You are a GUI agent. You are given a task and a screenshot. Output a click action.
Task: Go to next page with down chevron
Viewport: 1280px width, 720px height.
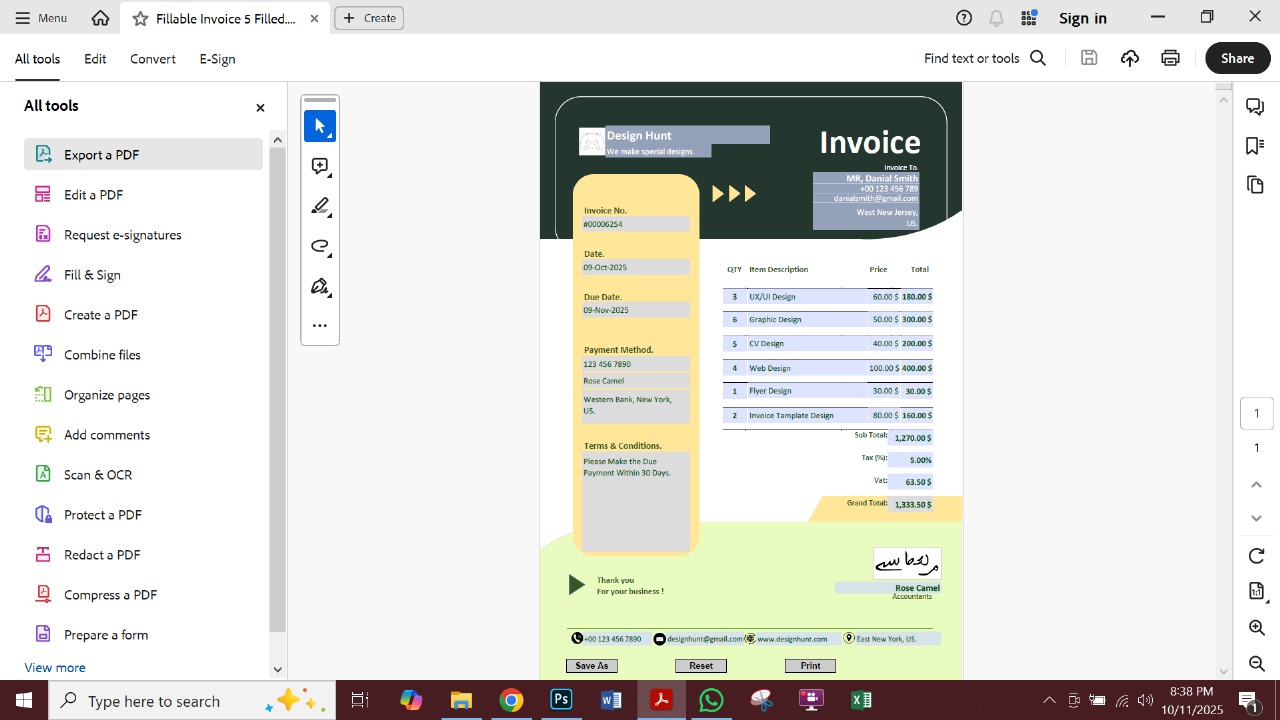click(1257, 518)
